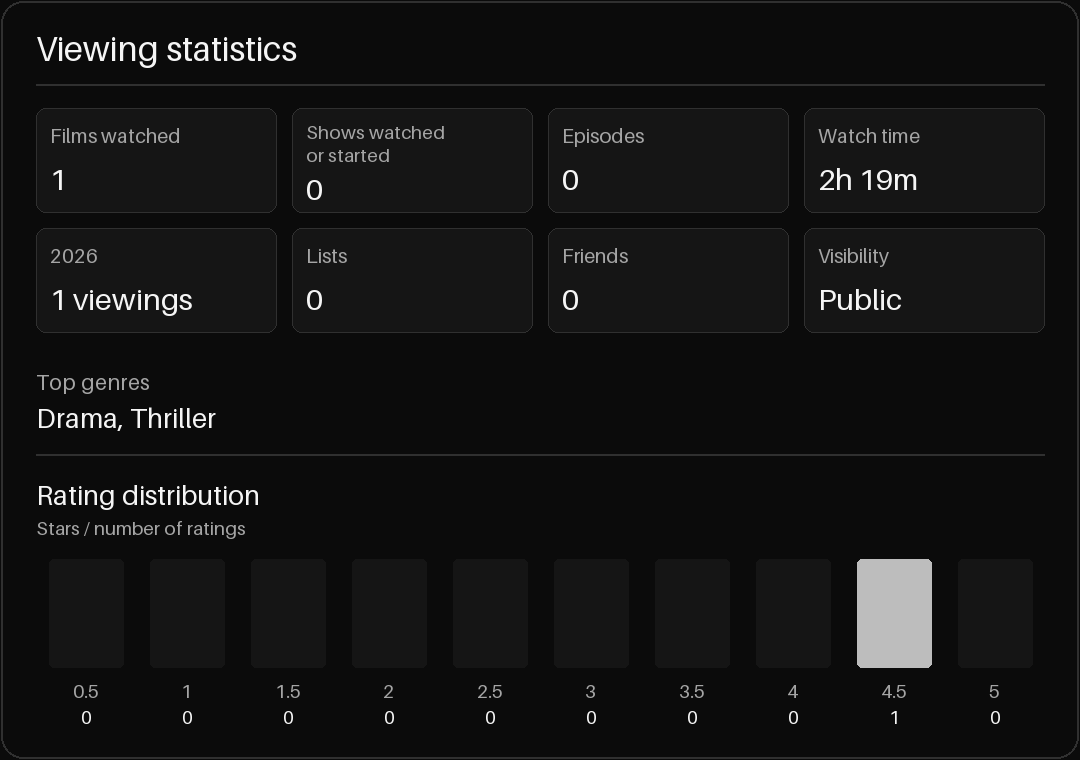Click the Drama, Thriller genres text
This screenshot has width=1080, height=760.
coord(126,419)
